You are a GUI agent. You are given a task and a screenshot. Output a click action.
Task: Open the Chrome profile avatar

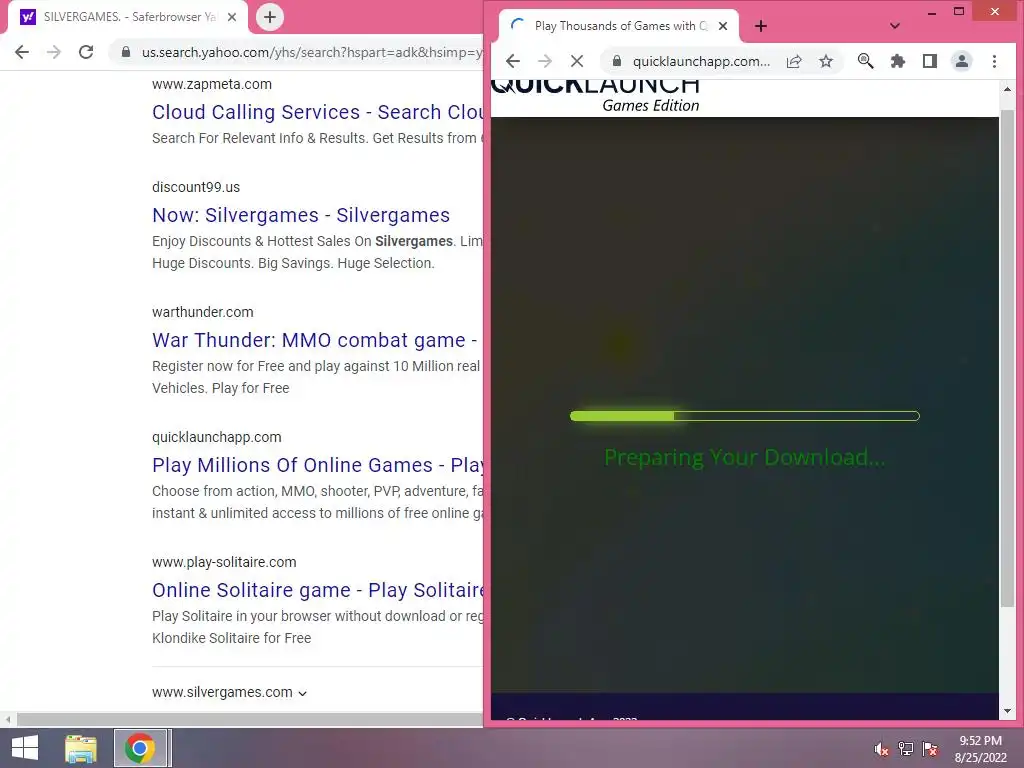[962, 61]
